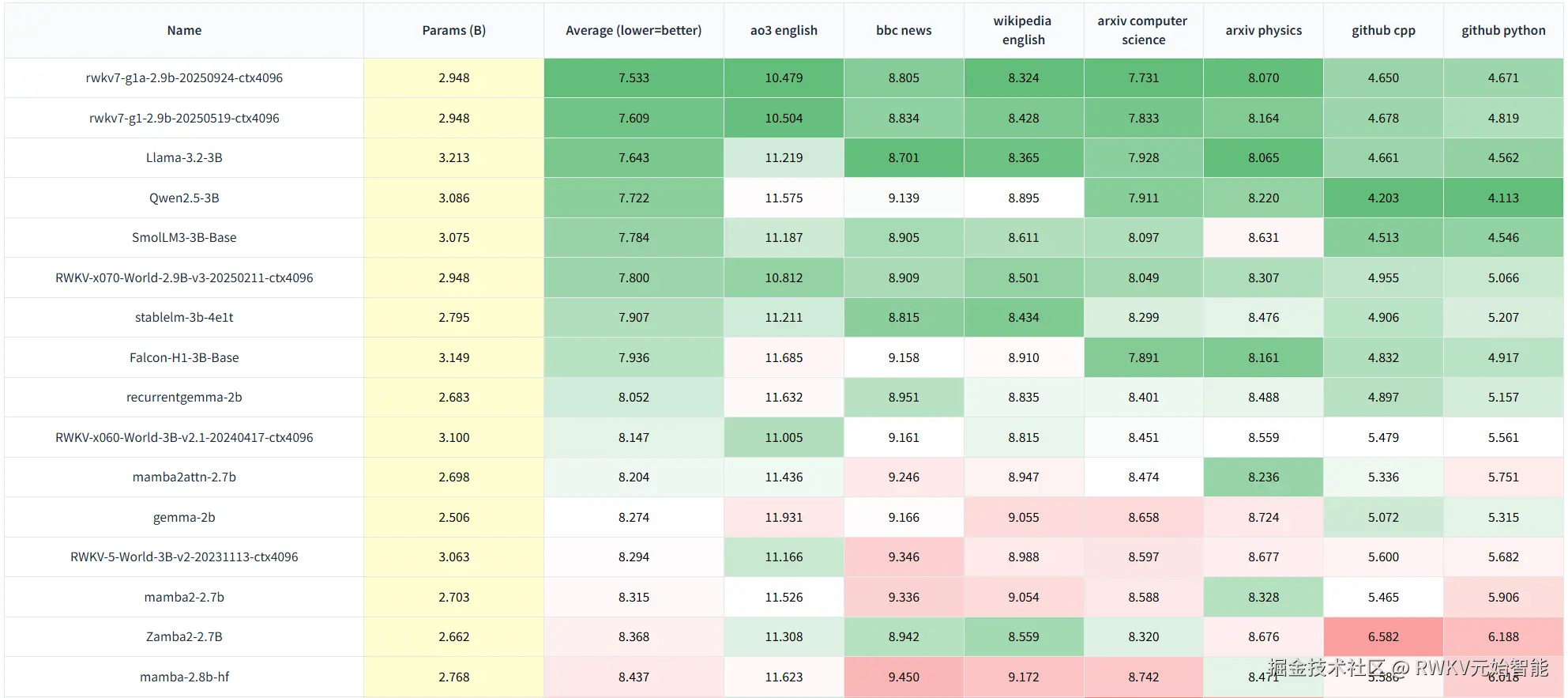The image size is (1568, 698).
Task: Click the github cpp column header
Action: [x=1383, y=31]
